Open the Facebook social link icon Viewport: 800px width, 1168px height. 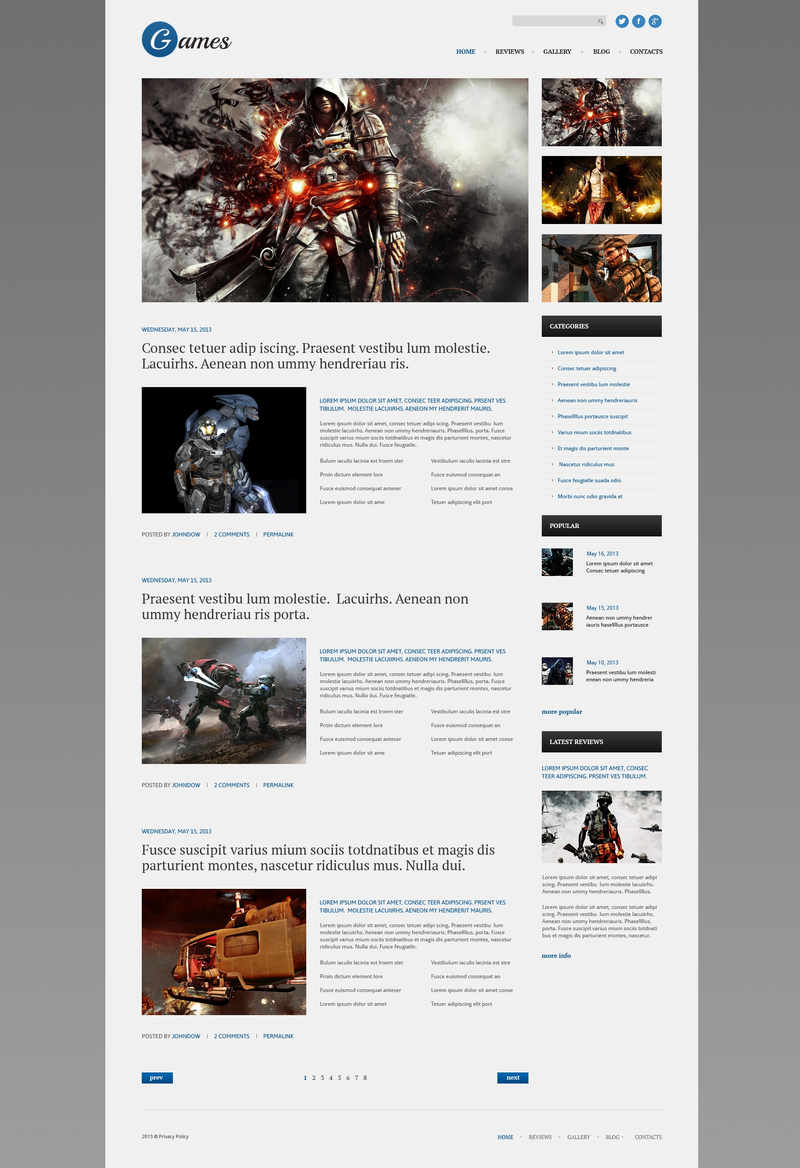click(x=638, y=21)
